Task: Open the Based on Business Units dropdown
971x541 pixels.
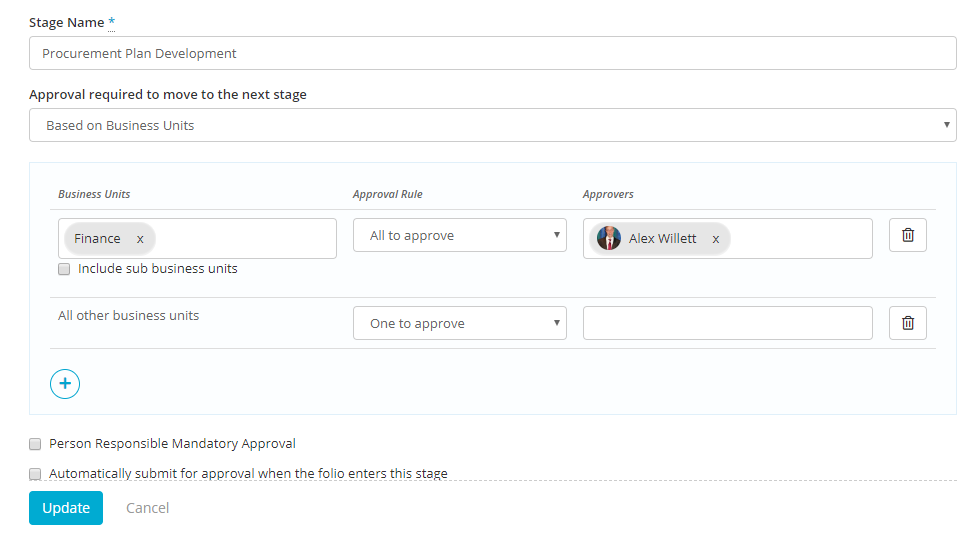Action: pyautogui.click(x=492, y=125)
